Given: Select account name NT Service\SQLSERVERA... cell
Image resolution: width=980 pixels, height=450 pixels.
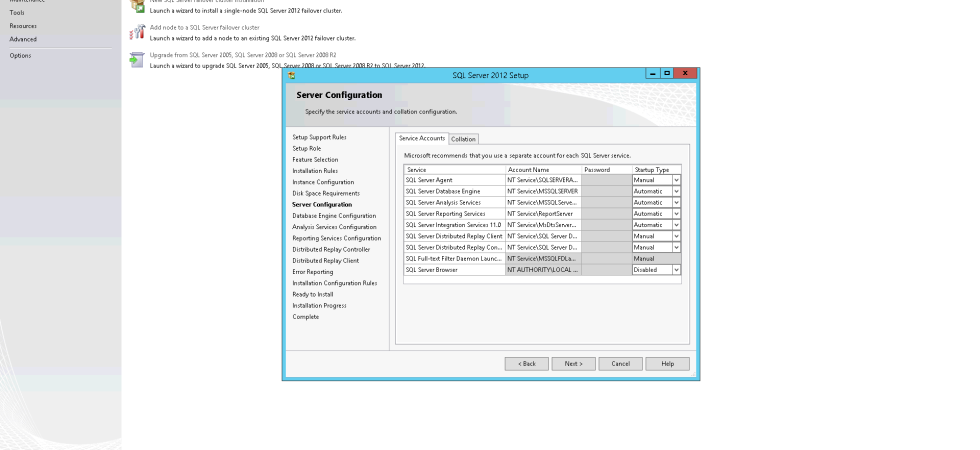Looking at the screenshot, I should (543, 180).
